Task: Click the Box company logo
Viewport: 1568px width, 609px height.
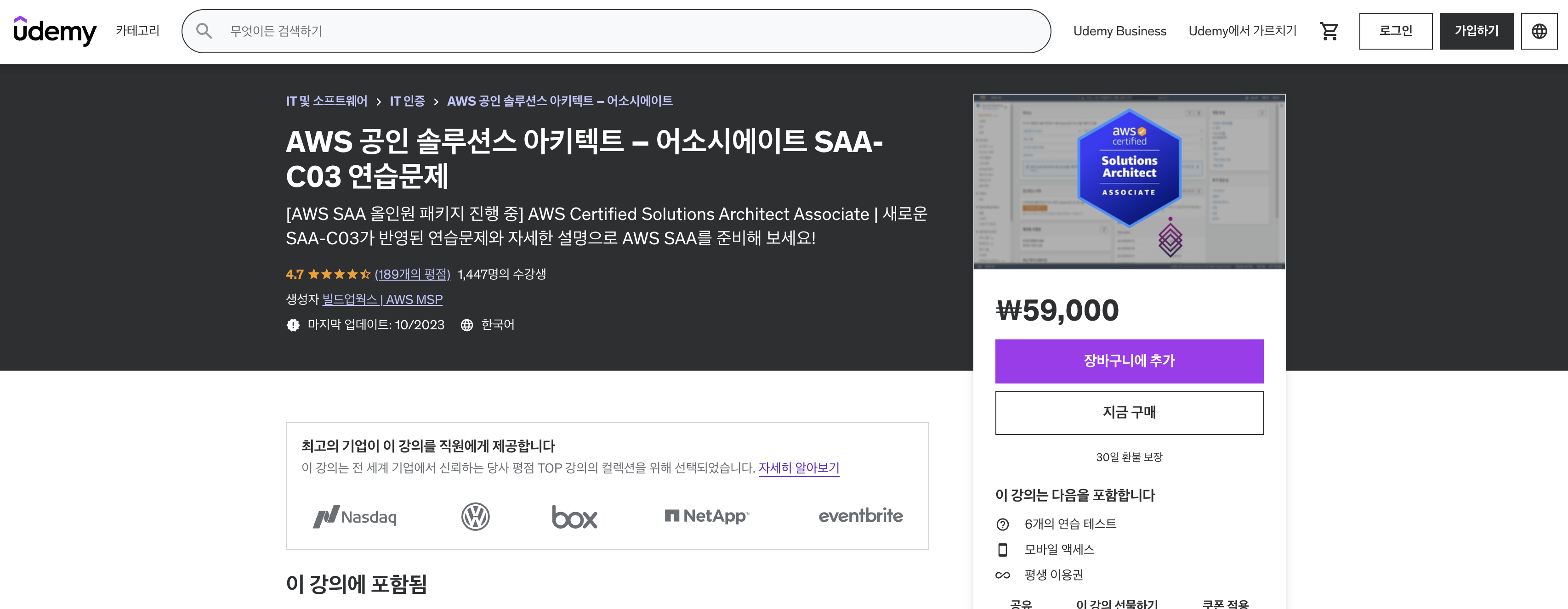Action: coord(574,517)
